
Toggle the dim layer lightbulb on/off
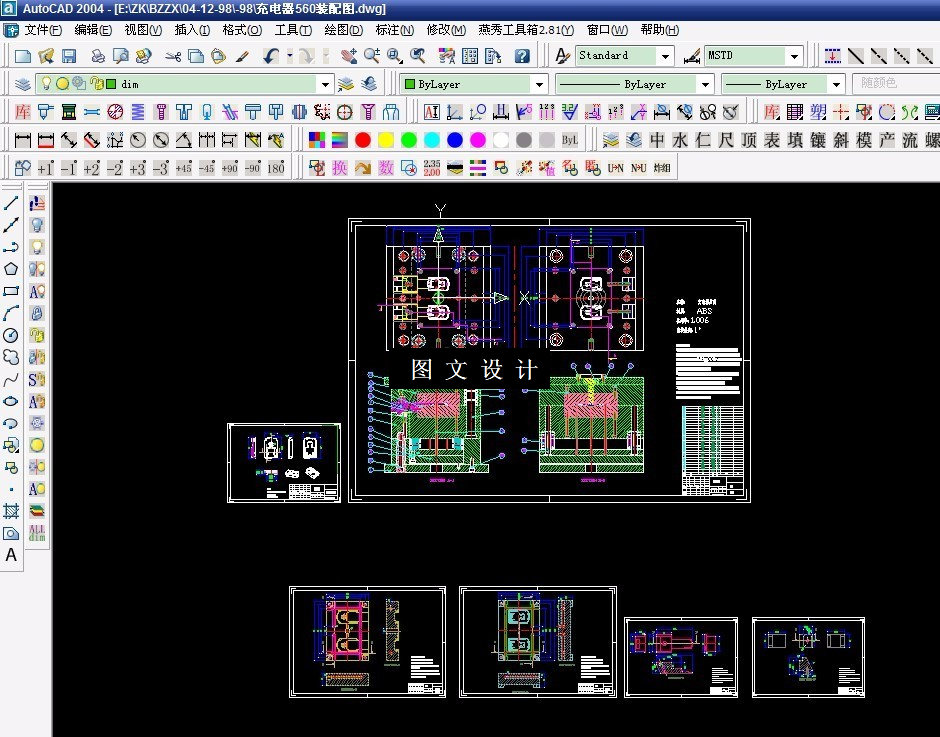pyautogui.click(x=46, y=83)
